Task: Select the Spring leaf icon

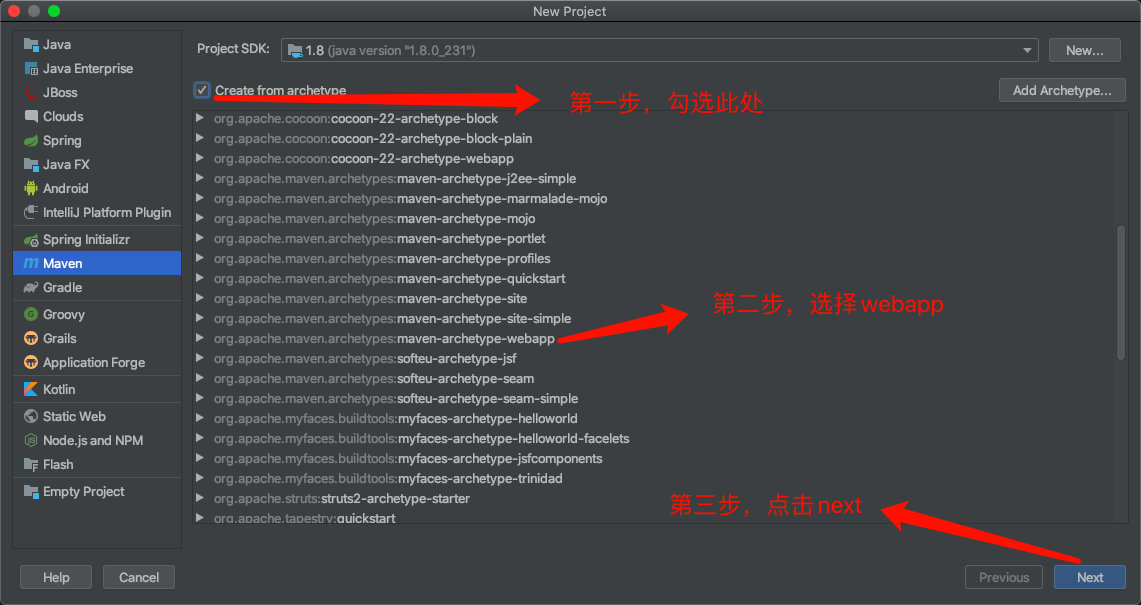Action: [x=31, y=141]
